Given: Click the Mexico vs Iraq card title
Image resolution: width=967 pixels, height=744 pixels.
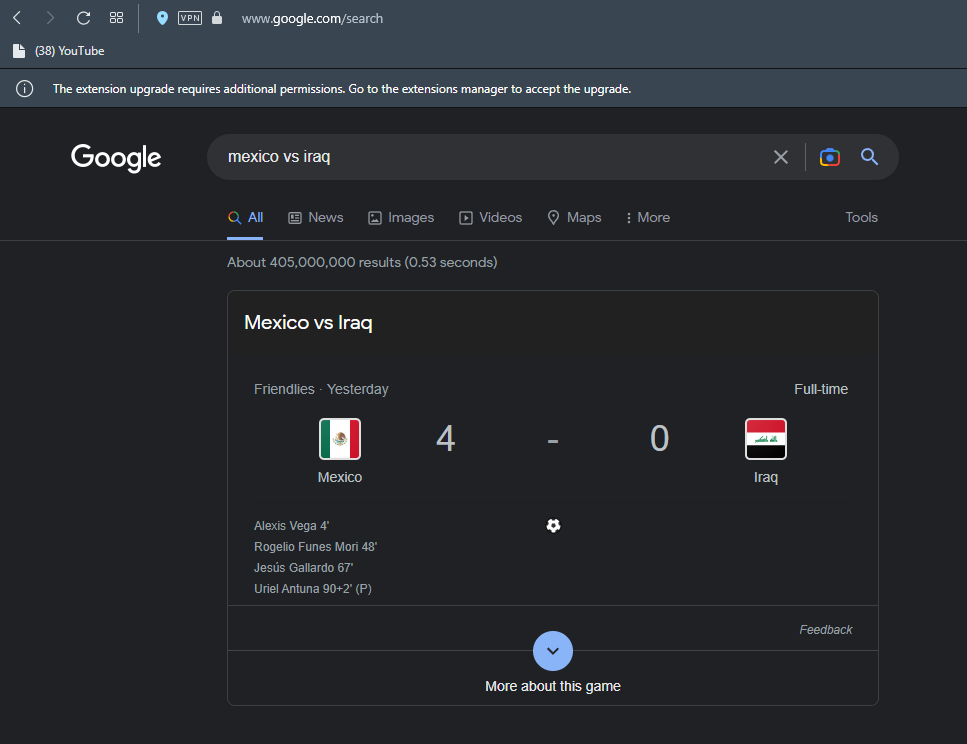Looking at the screenshot, I should (x=308, y=322).
